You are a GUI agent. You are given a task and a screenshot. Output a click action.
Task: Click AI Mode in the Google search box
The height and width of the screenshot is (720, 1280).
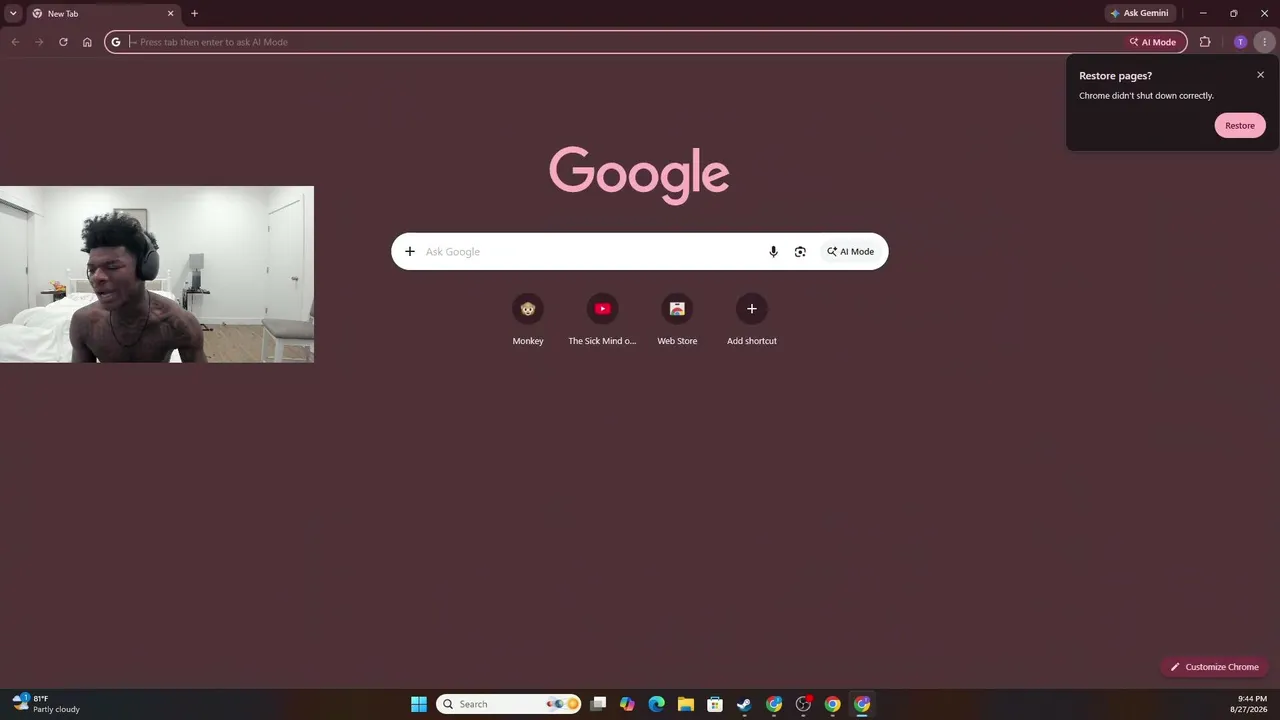850,251
